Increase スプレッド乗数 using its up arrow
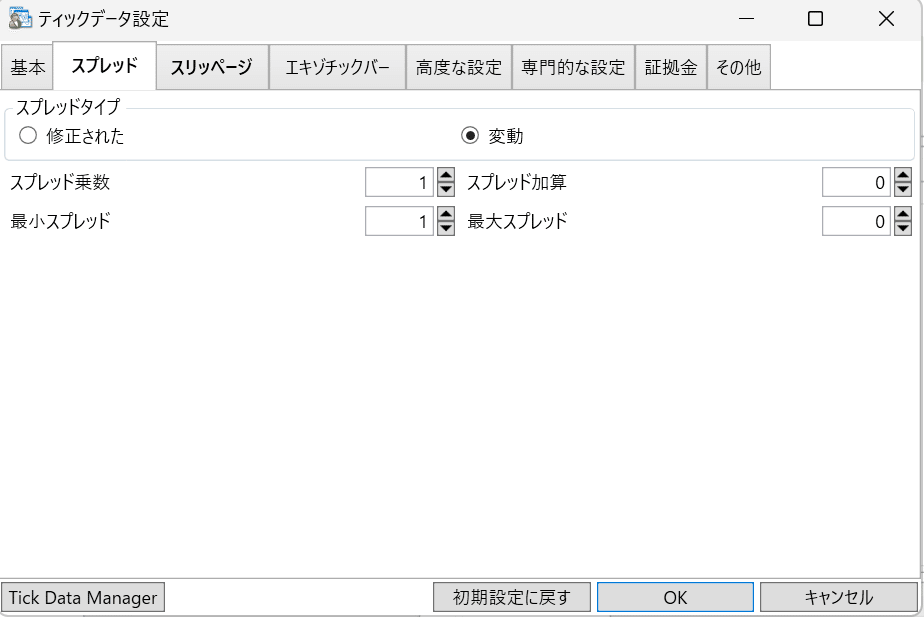Image resolution: width=924 pixels, height=617 pixels. point(444,177)
